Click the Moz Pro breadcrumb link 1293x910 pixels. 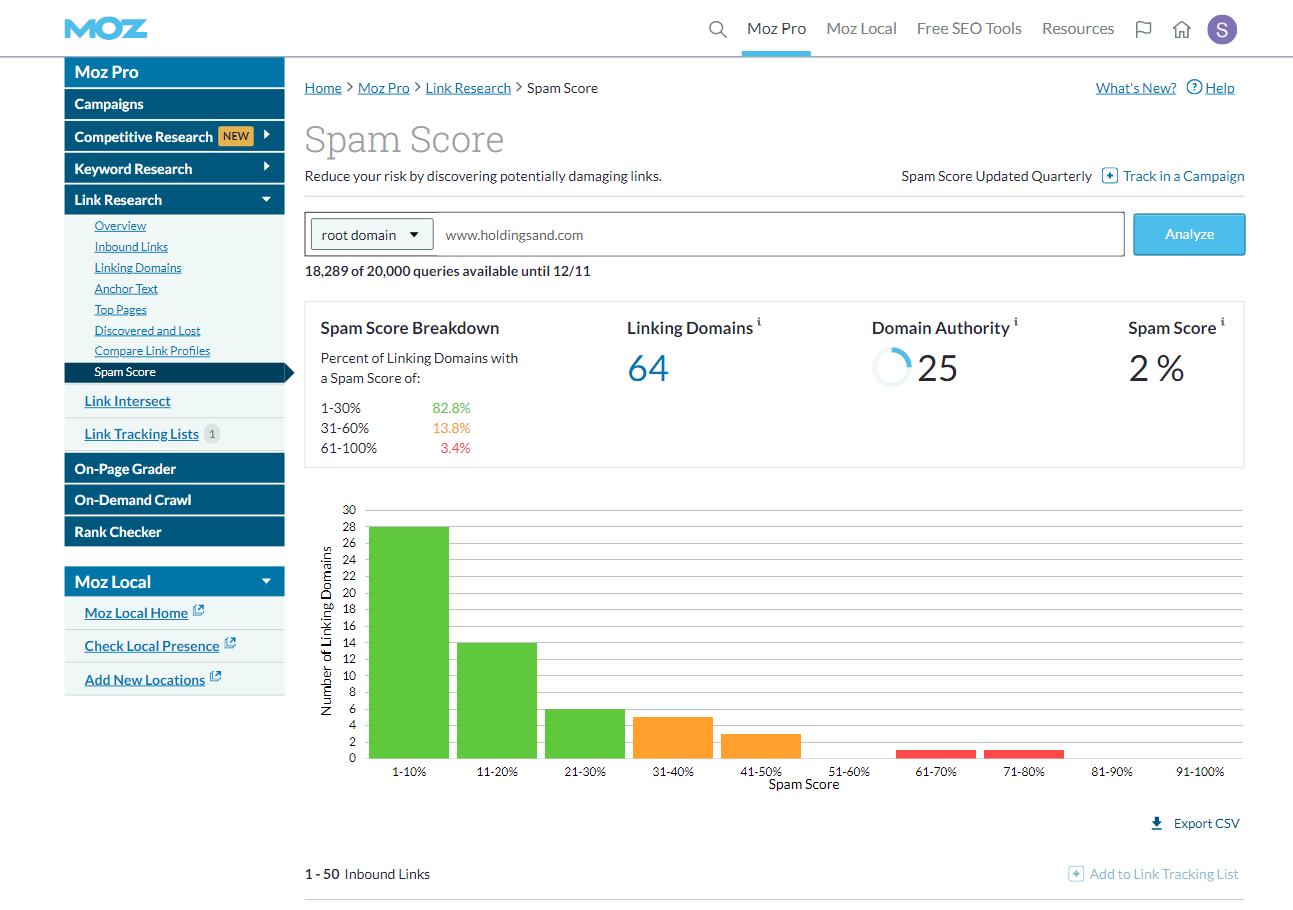coord(384,88)
